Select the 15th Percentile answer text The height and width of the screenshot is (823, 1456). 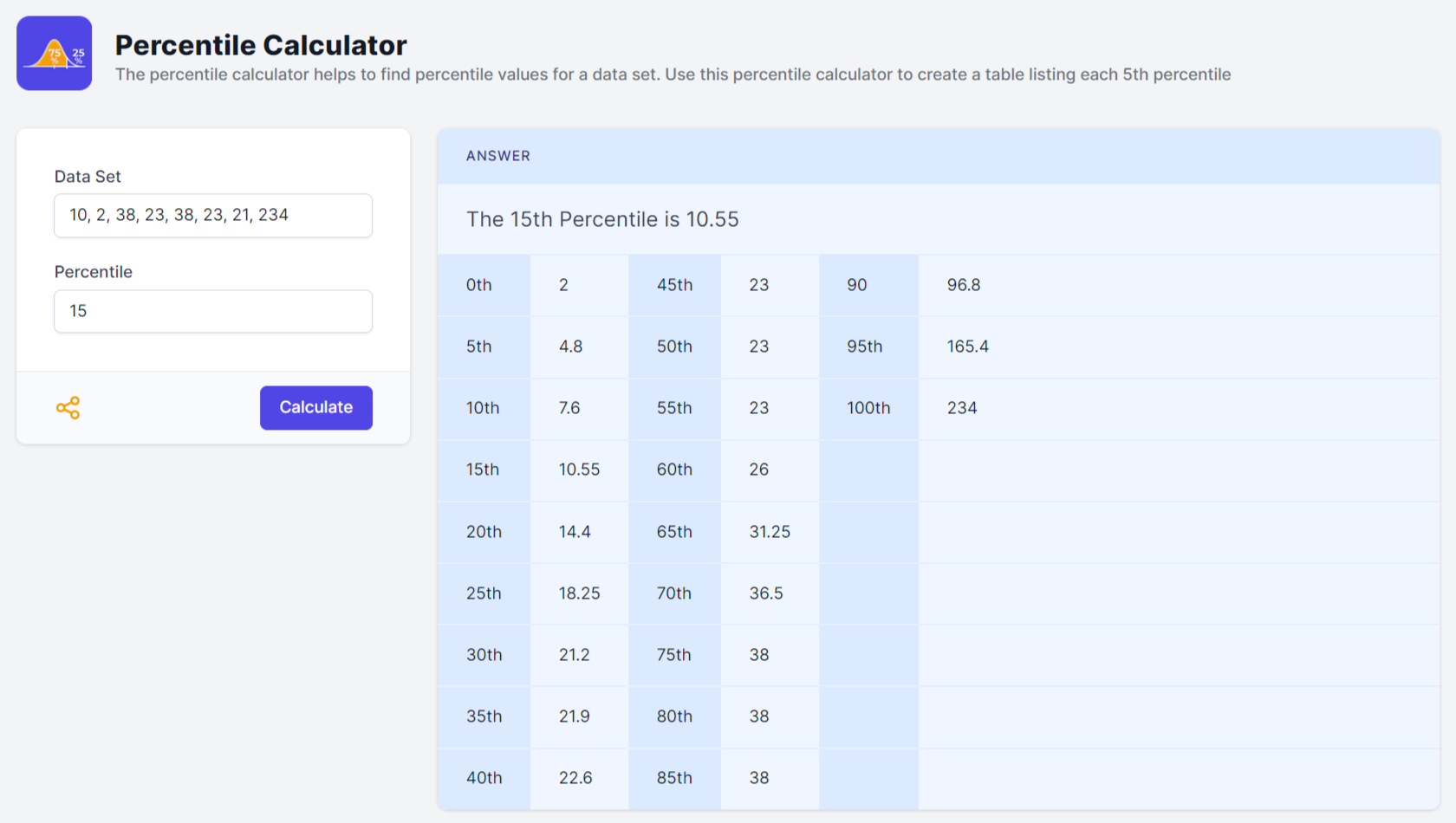coord(602,219)
